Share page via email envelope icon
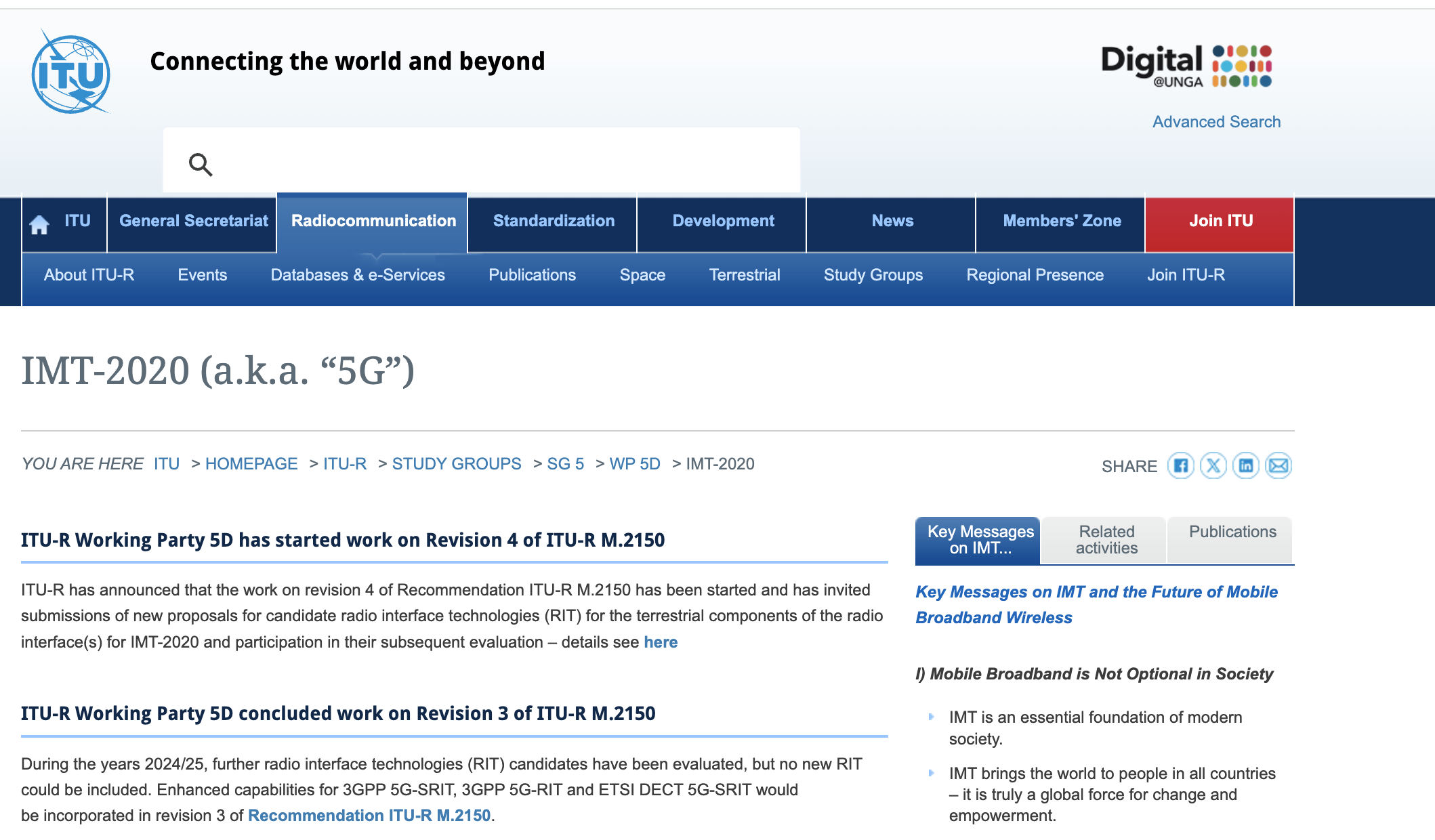Image resolution: width=1435 pixels, height=840 pixels. [1278, 465]
